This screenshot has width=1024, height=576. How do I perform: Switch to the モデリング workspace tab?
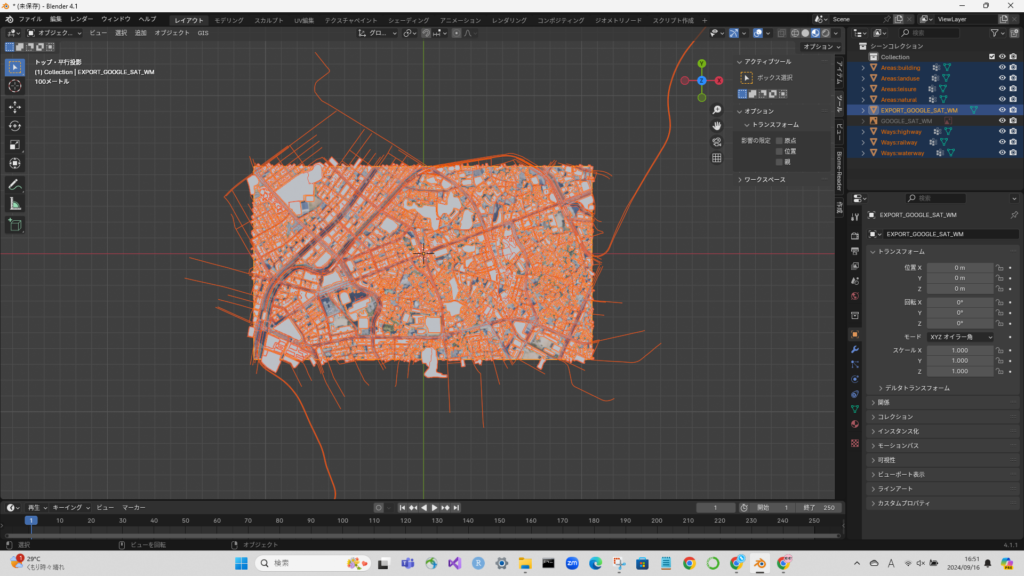pos(229,20)
